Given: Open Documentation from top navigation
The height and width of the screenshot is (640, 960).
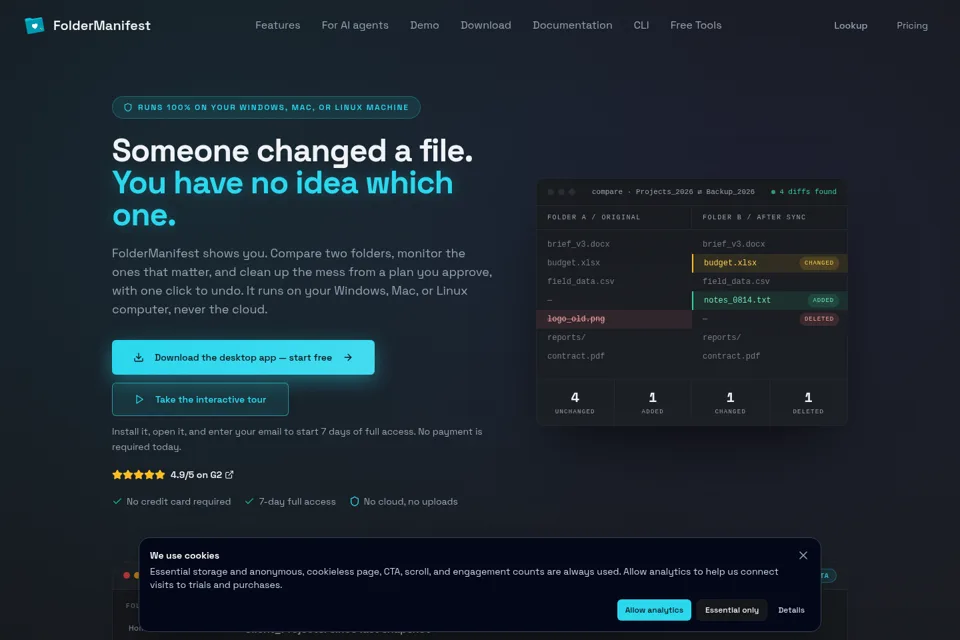Looking at the screenshot, I should coord(572,25).
